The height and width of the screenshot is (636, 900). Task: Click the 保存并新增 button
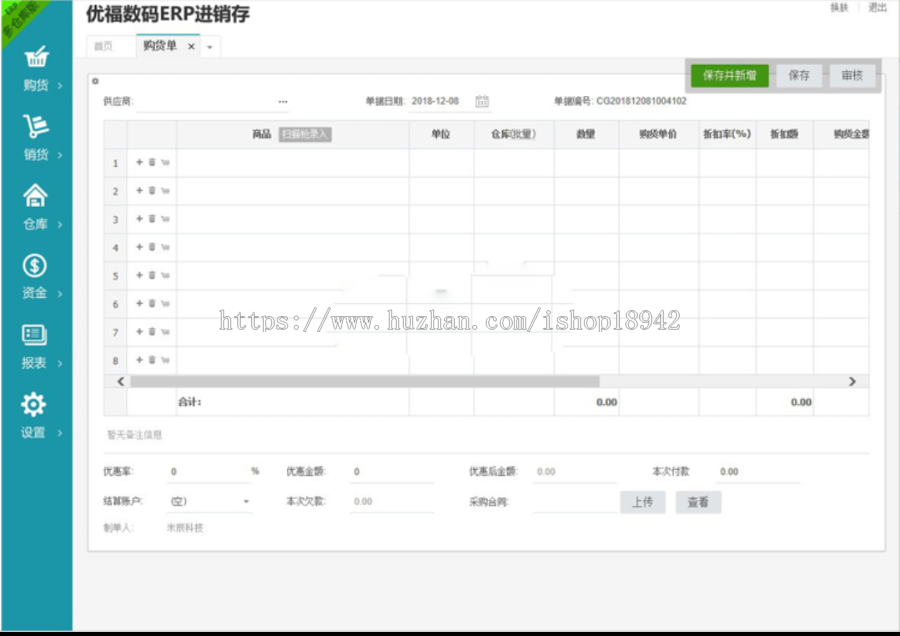coord(730,75)
